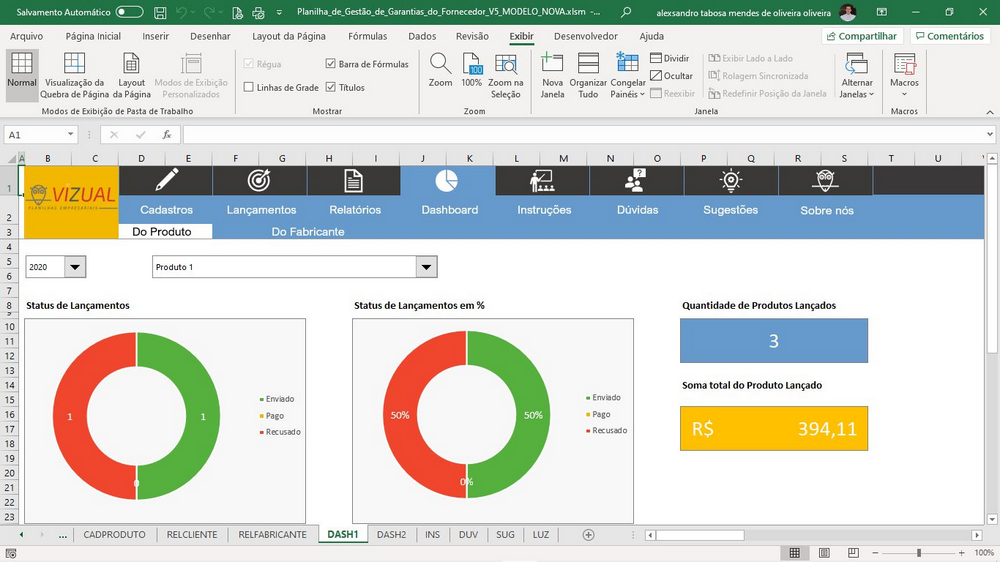Click the Compartilhar button
Viewport: 1000px width, 562px height.
pos(862,36)
